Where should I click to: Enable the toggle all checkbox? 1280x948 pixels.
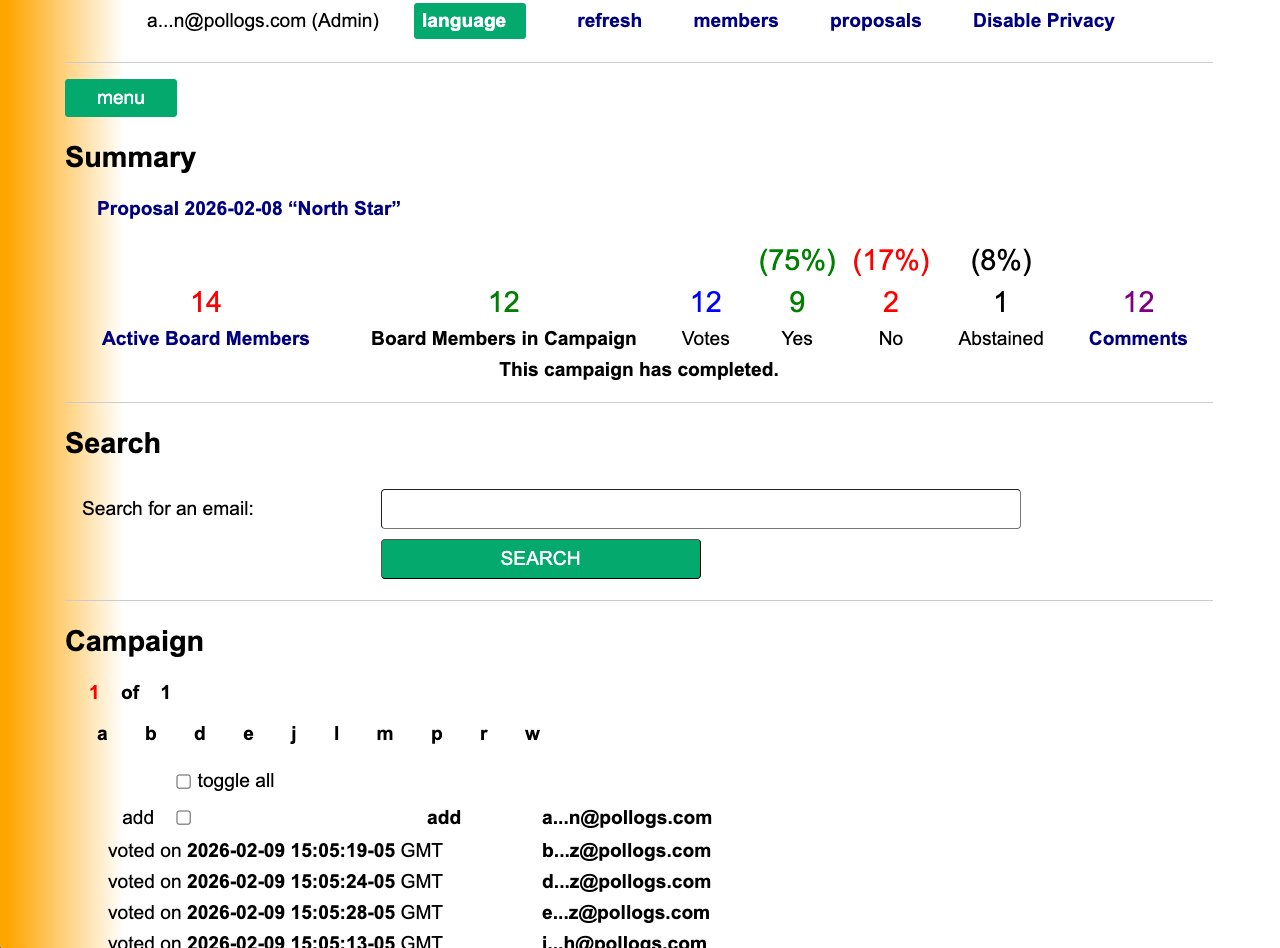click(183, 781)
